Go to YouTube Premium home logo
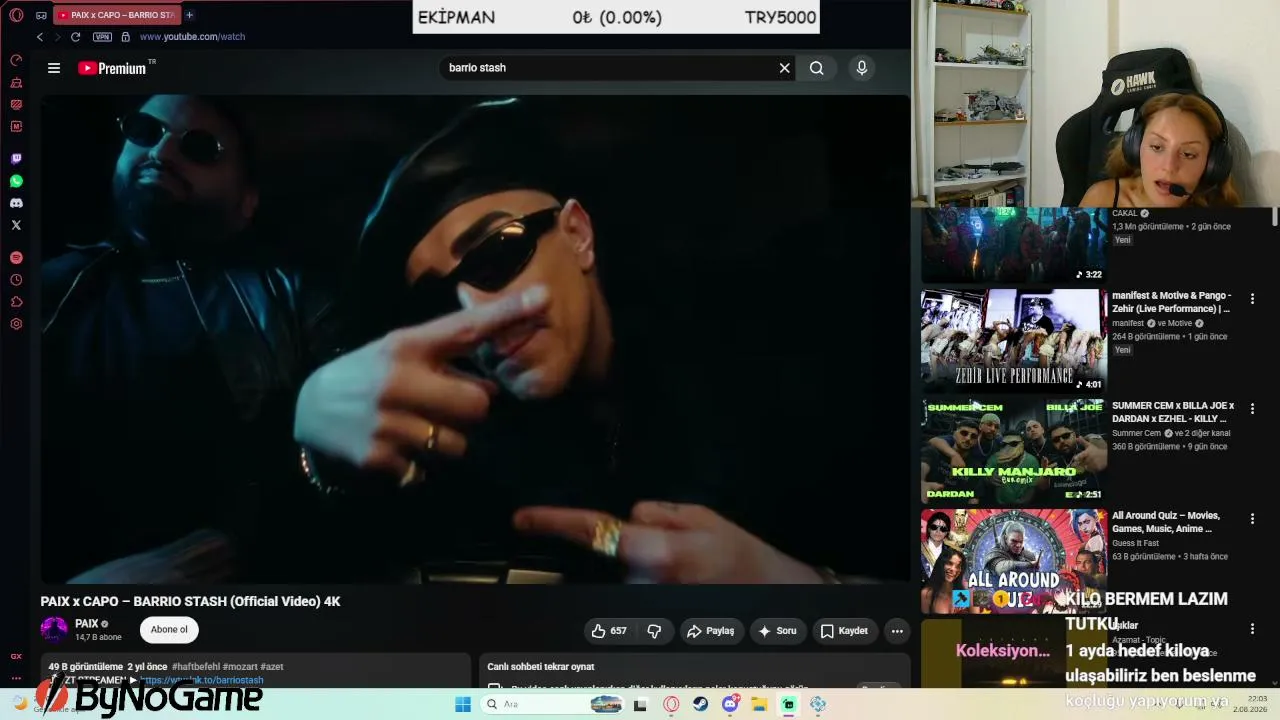The height and width of the screenshot is (720, 1280). pyautogui.click(x=112, y=68)
